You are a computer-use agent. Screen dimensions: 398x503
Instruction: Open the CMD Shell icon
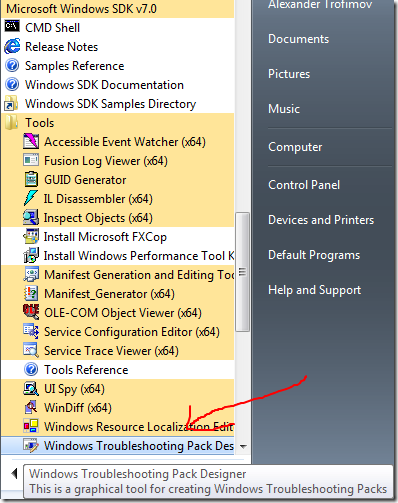[12, 26]
